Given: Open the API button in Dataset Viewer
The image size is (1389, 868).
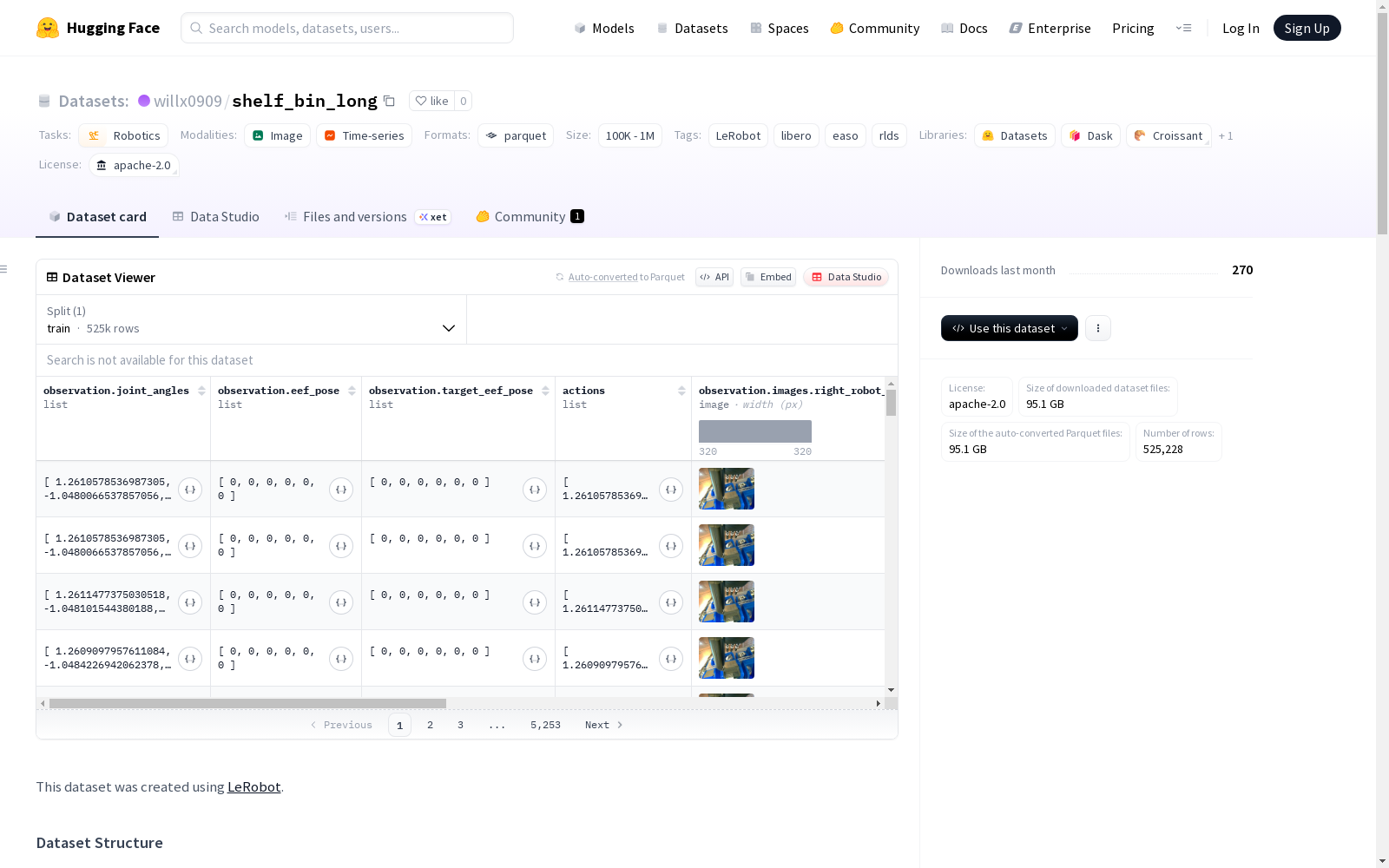Looking at the screenshot, I should (x=714, y=277).
